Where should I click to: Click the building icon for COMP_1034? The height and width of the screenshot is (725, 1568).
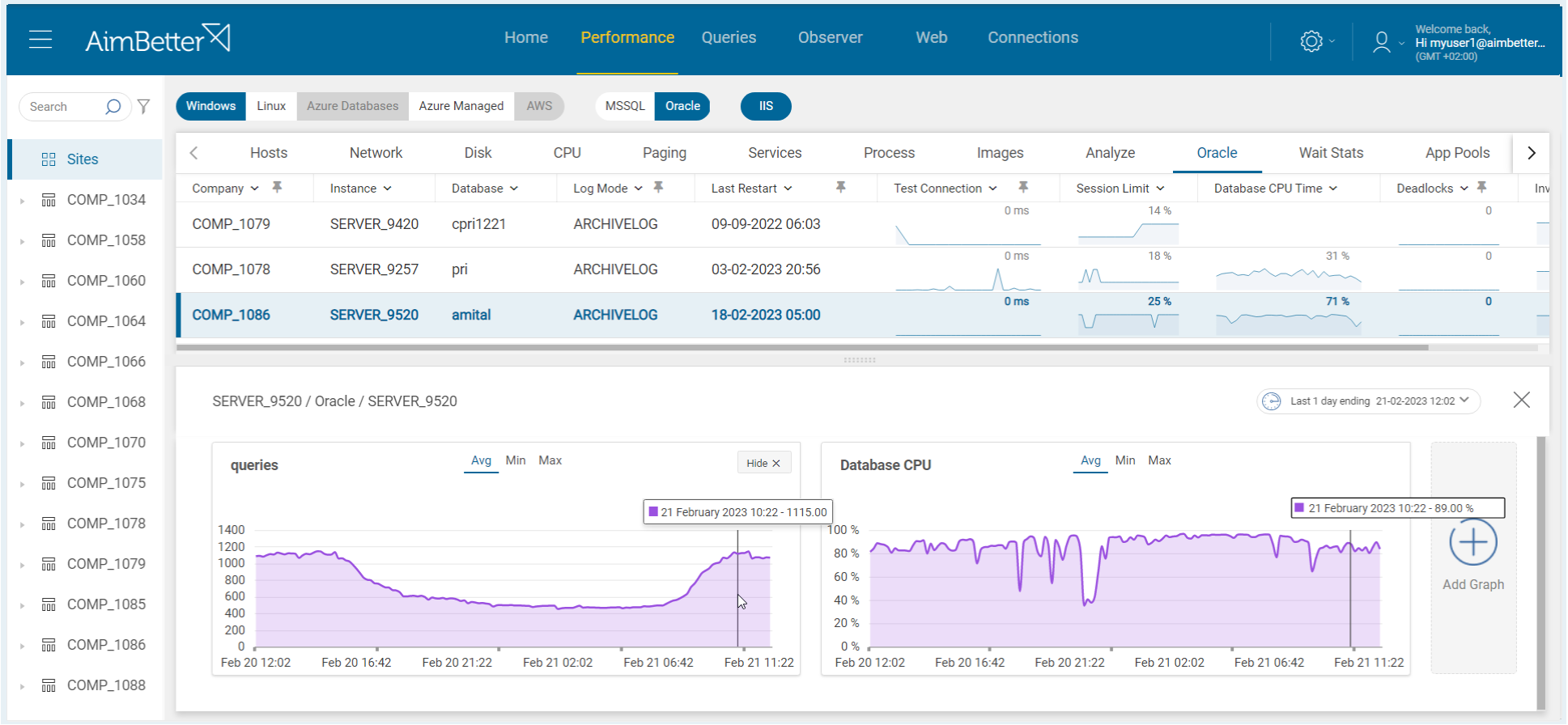point(49,200)
